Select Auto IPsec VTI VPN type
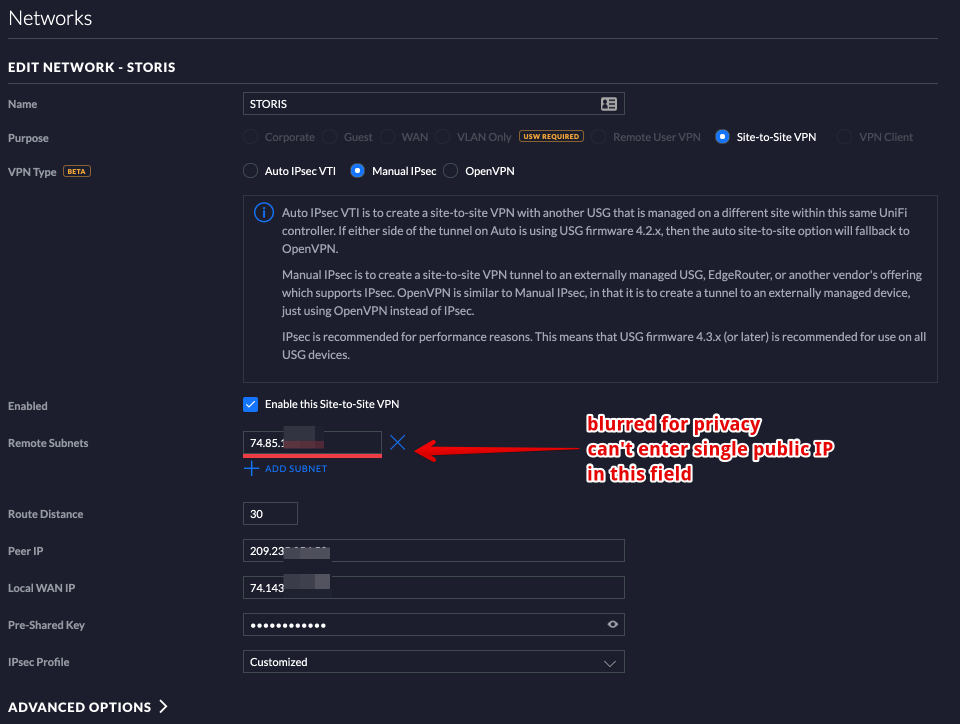The height and width of the screenshot is (724, 960). coord(251,171)
